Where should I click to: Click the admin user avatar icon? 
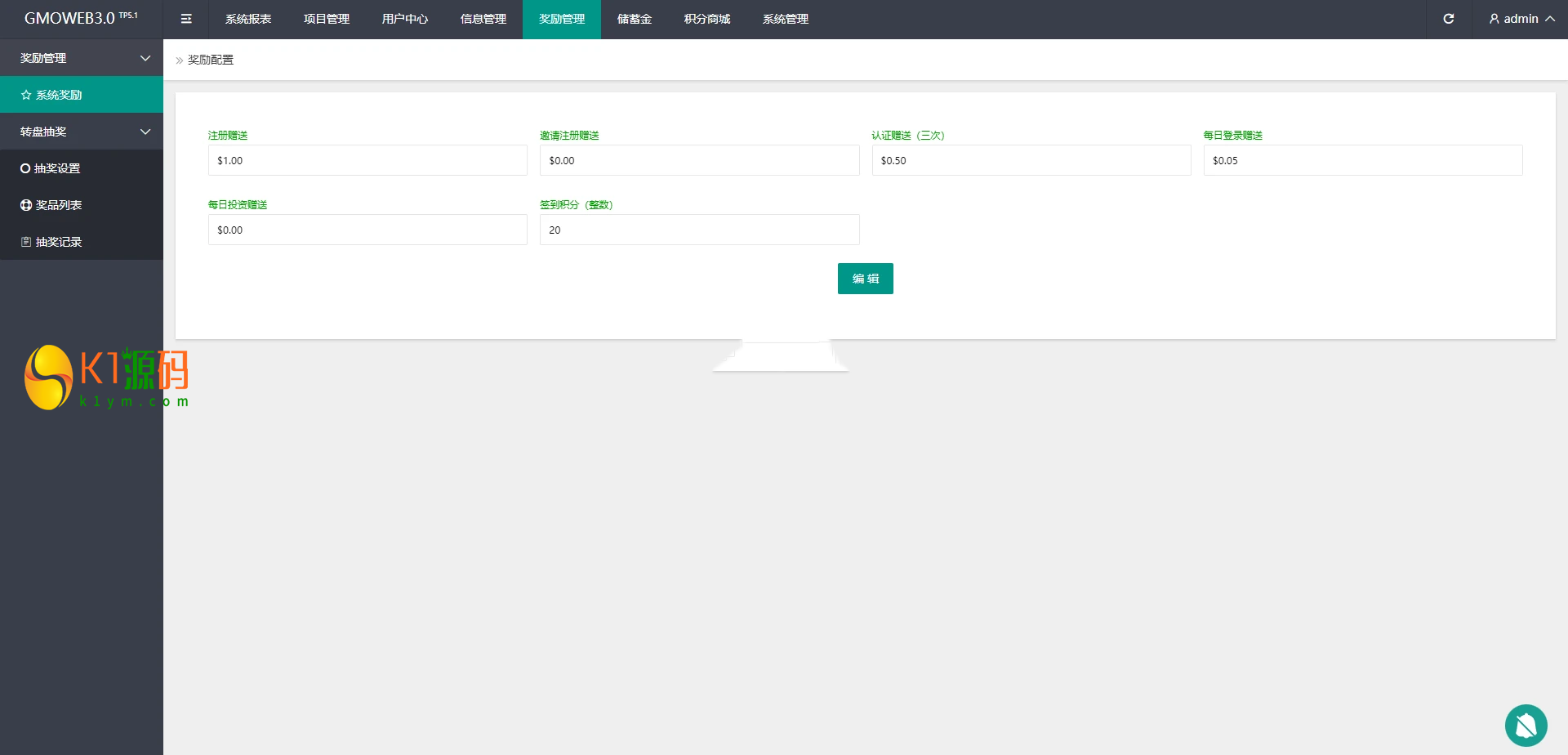coord(1494,19)
